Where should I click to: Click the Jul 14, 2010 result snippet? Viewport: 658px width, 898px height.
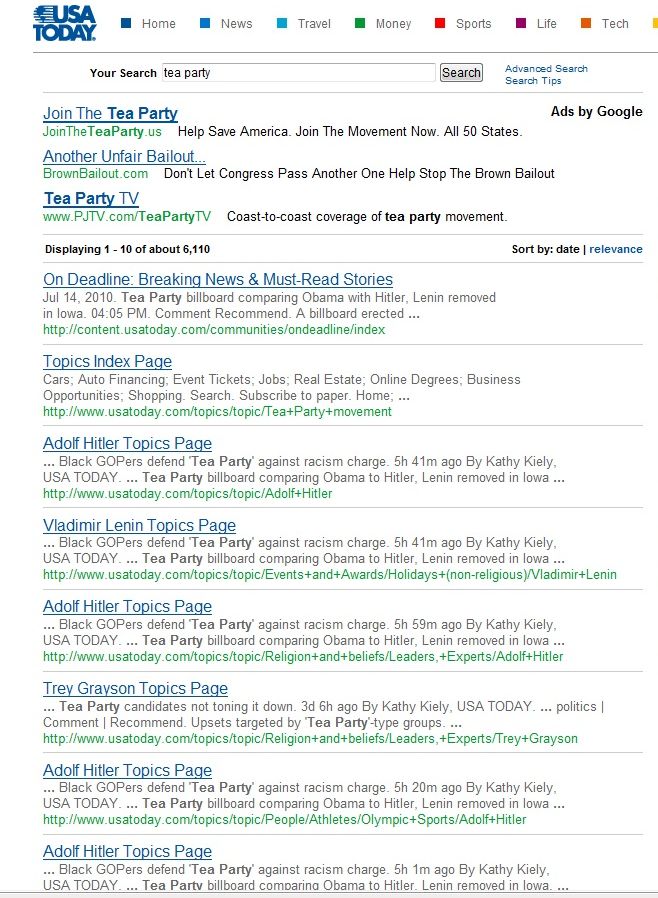point(269,306)
